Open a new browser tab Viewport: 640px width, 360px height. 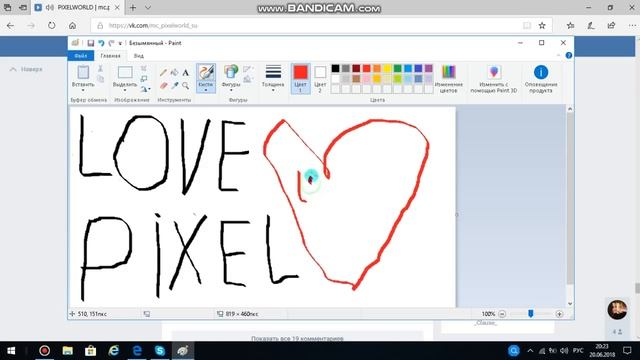click(x=133, y=7)
